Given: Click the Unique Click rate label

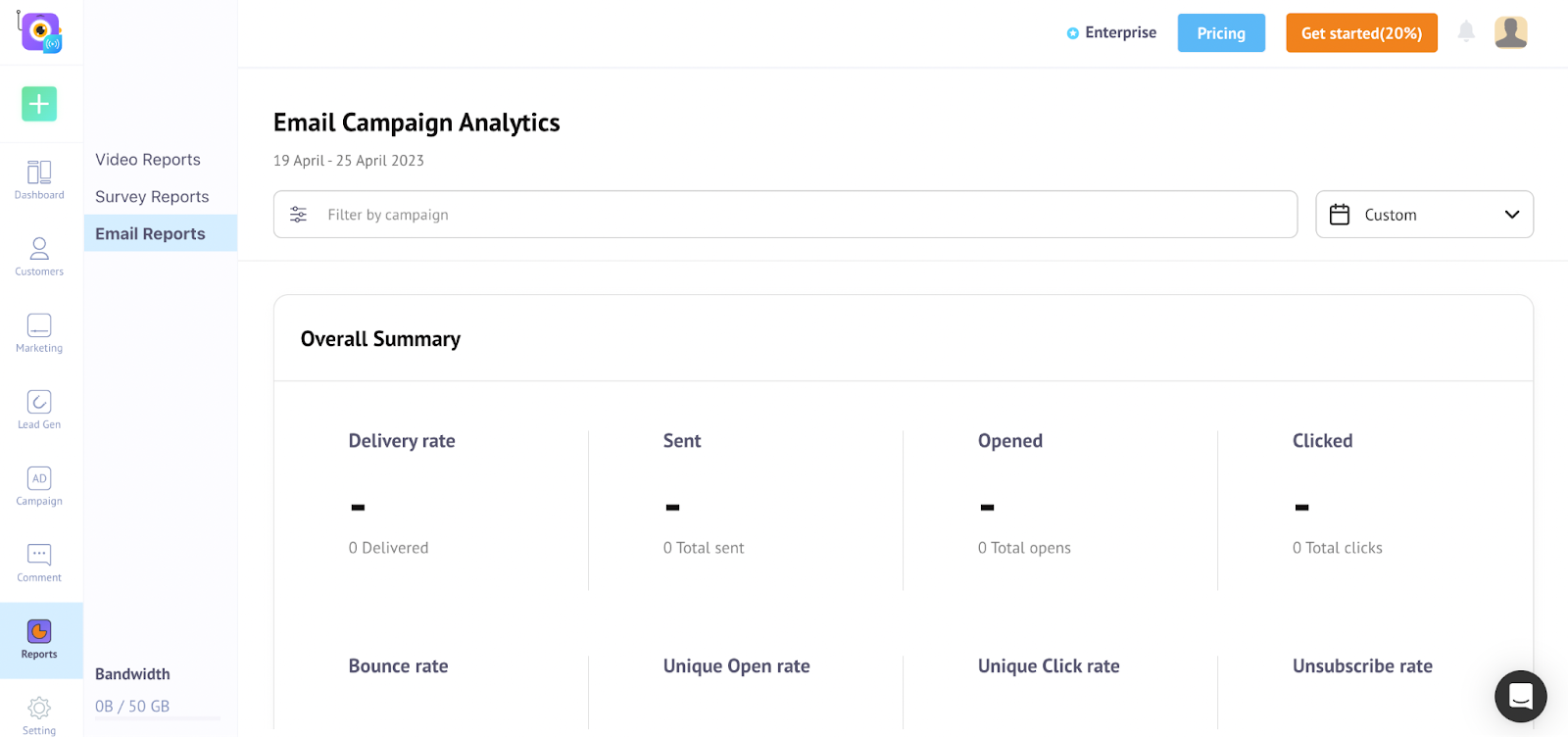Looking at the screenshot, I should 1049,666.
